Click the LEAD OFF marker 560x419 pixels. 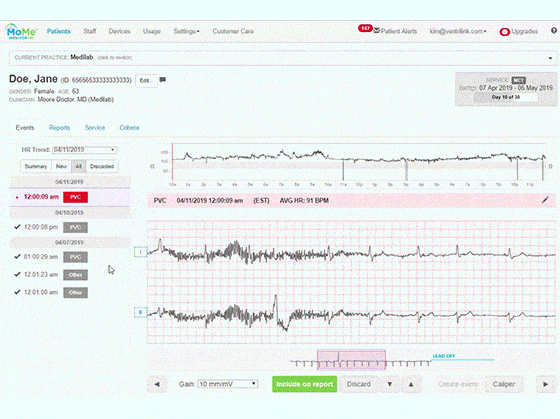pos(444,356)
